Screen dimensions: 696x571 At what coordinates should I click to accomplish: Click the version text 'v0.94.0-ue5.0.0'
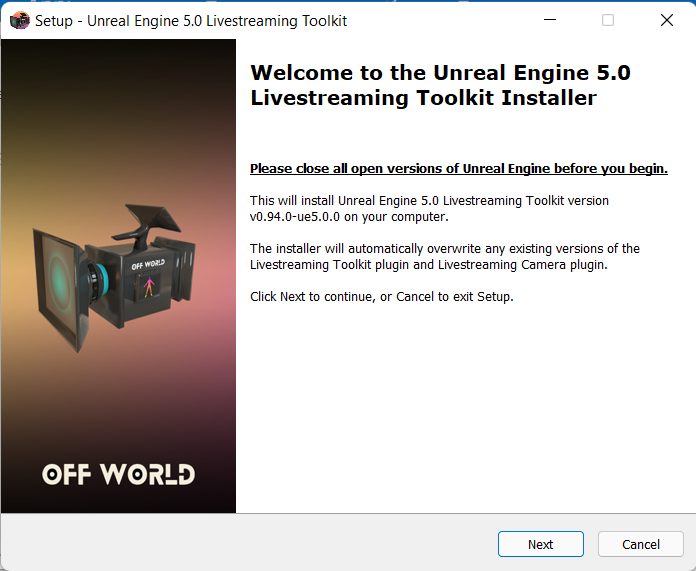(x=295, y=217)
